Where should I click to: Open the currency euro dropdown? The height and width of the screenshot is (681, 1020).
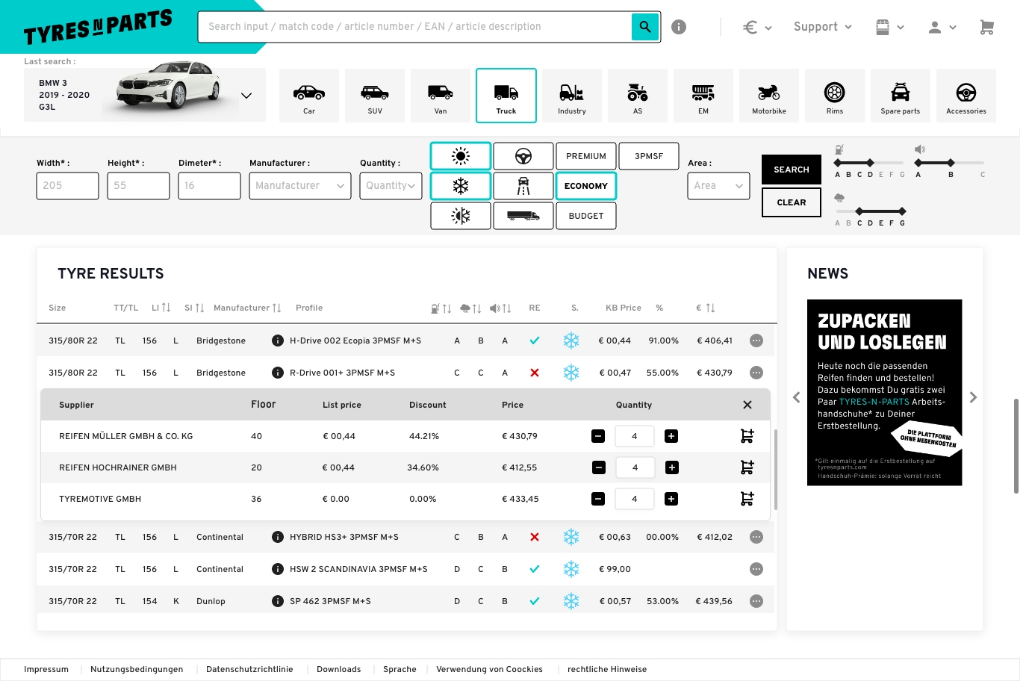[x=758, y=27]
